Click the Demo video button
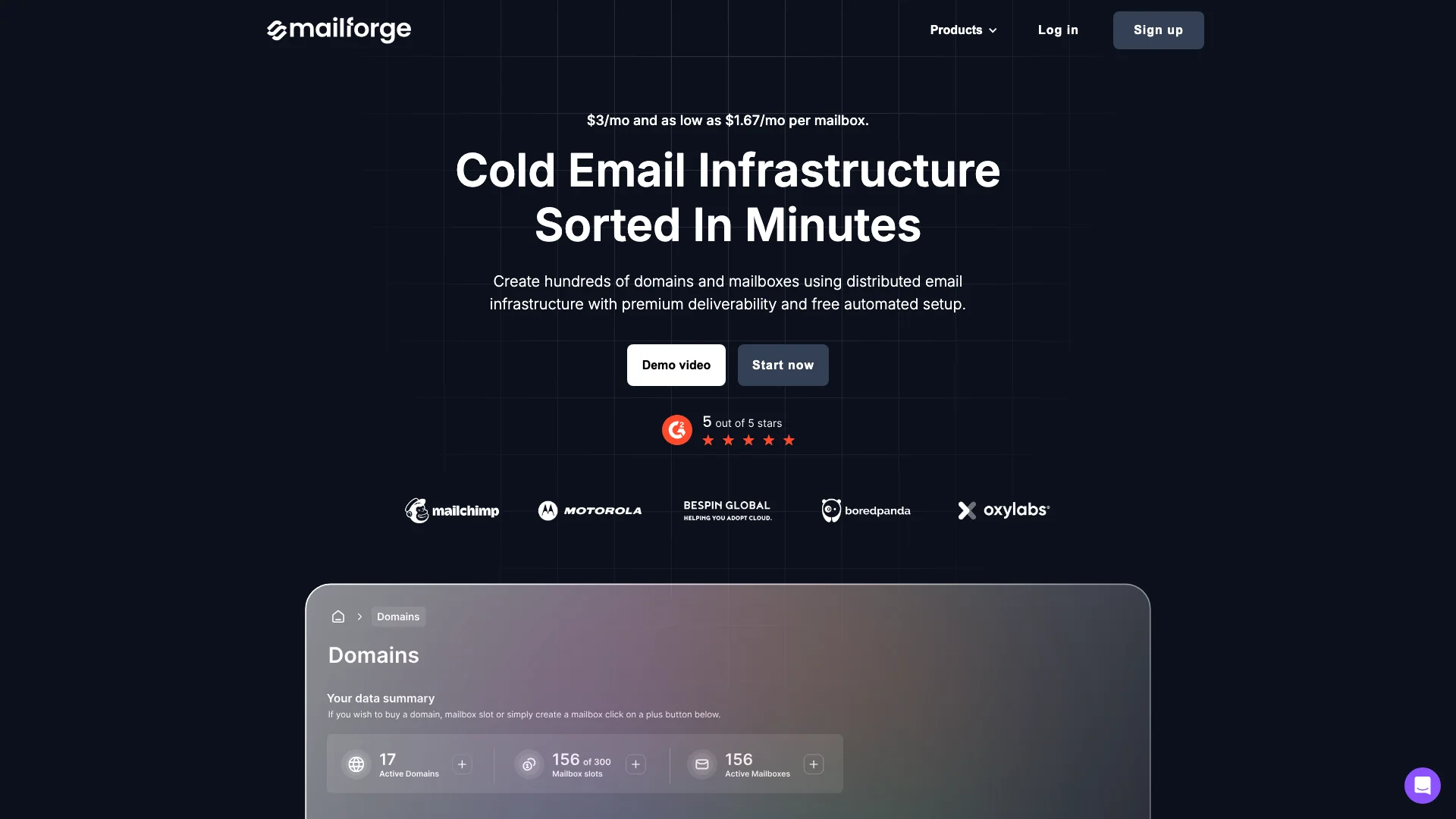Screen dimensions: 1456x819 (676, 365)
